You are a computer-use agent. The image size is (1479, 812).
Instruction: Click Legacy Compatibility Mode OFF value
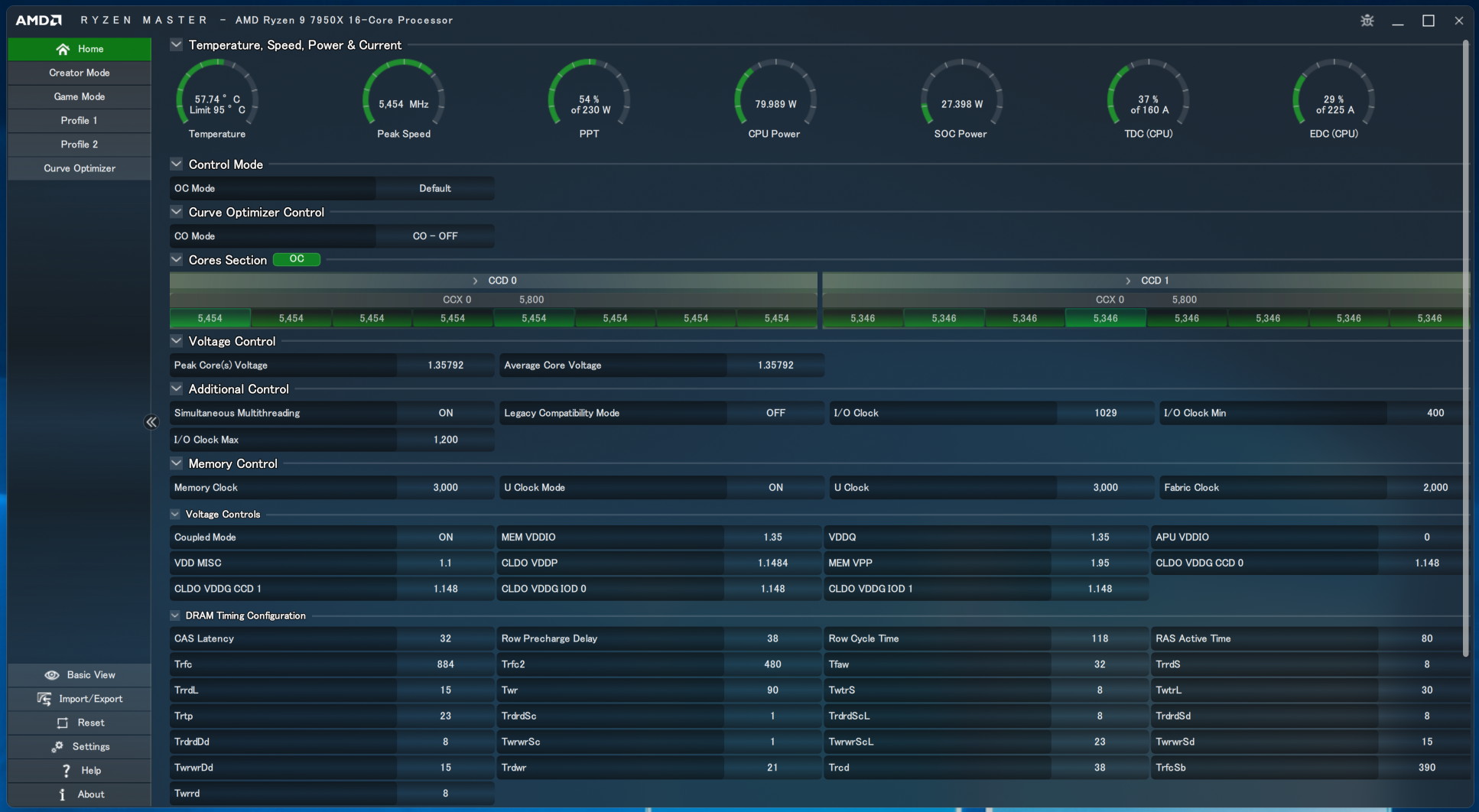point(775,413)
